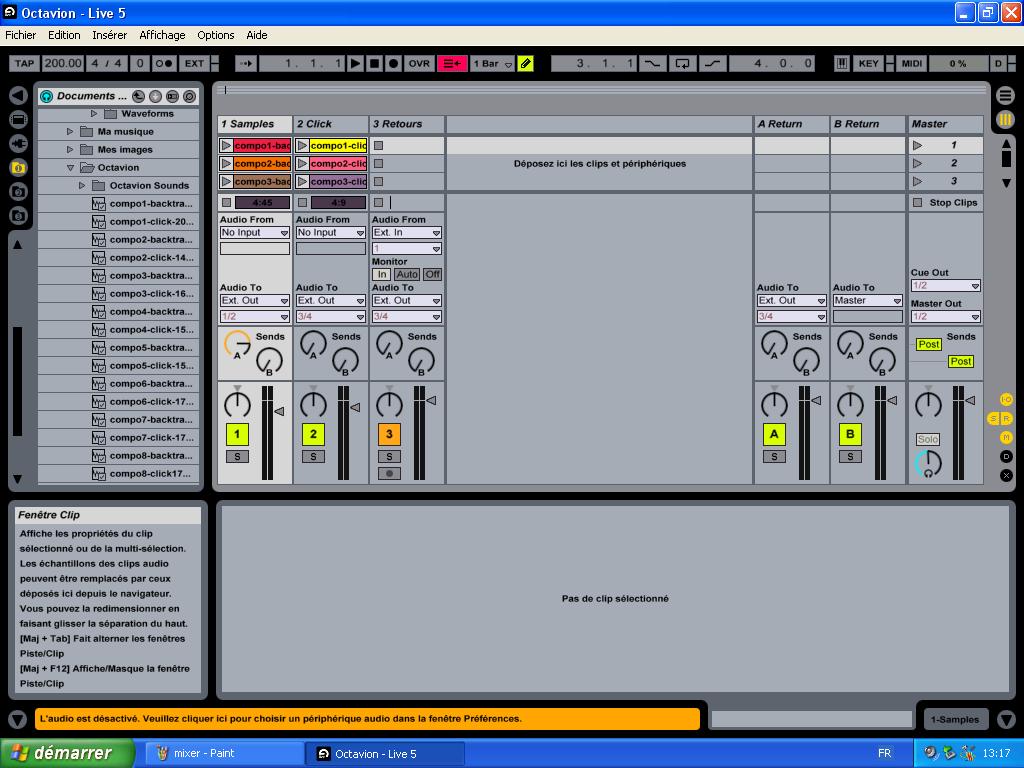Arm the 3 Retours track for recording
Image resolution: width=1024 pixels, height=768 pixels.
click(389, 473)
